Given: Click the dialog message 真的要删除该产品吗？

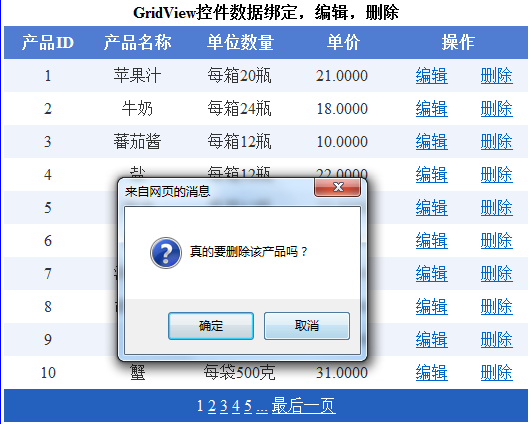Looking at the screenshot, I should coord(248,252).
